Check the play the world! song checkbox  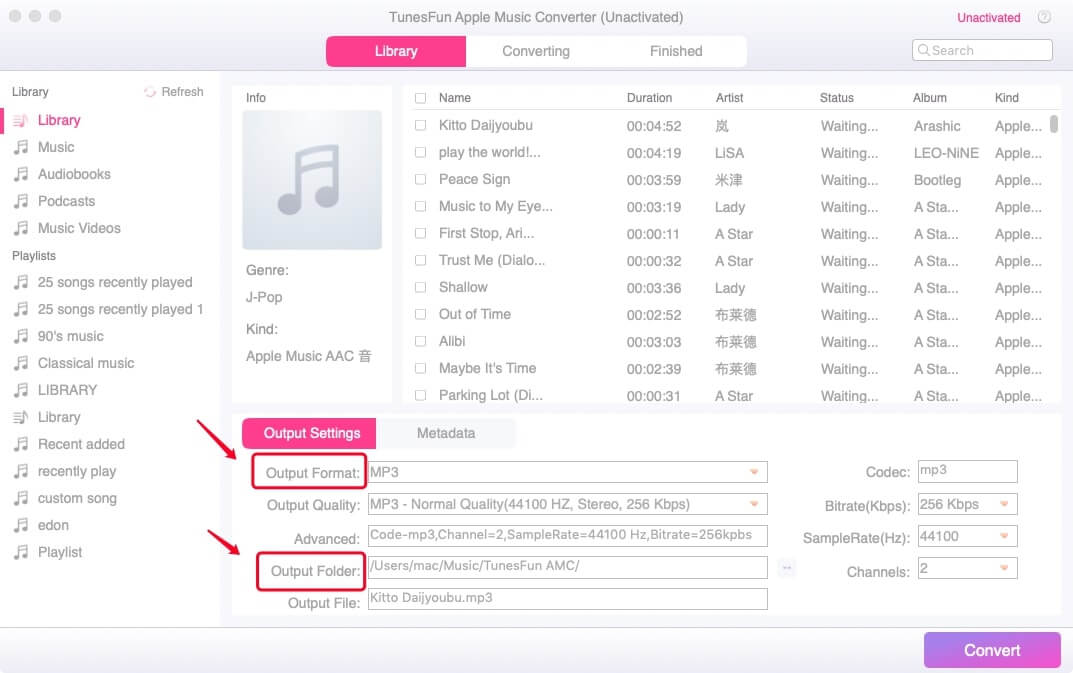420,152
